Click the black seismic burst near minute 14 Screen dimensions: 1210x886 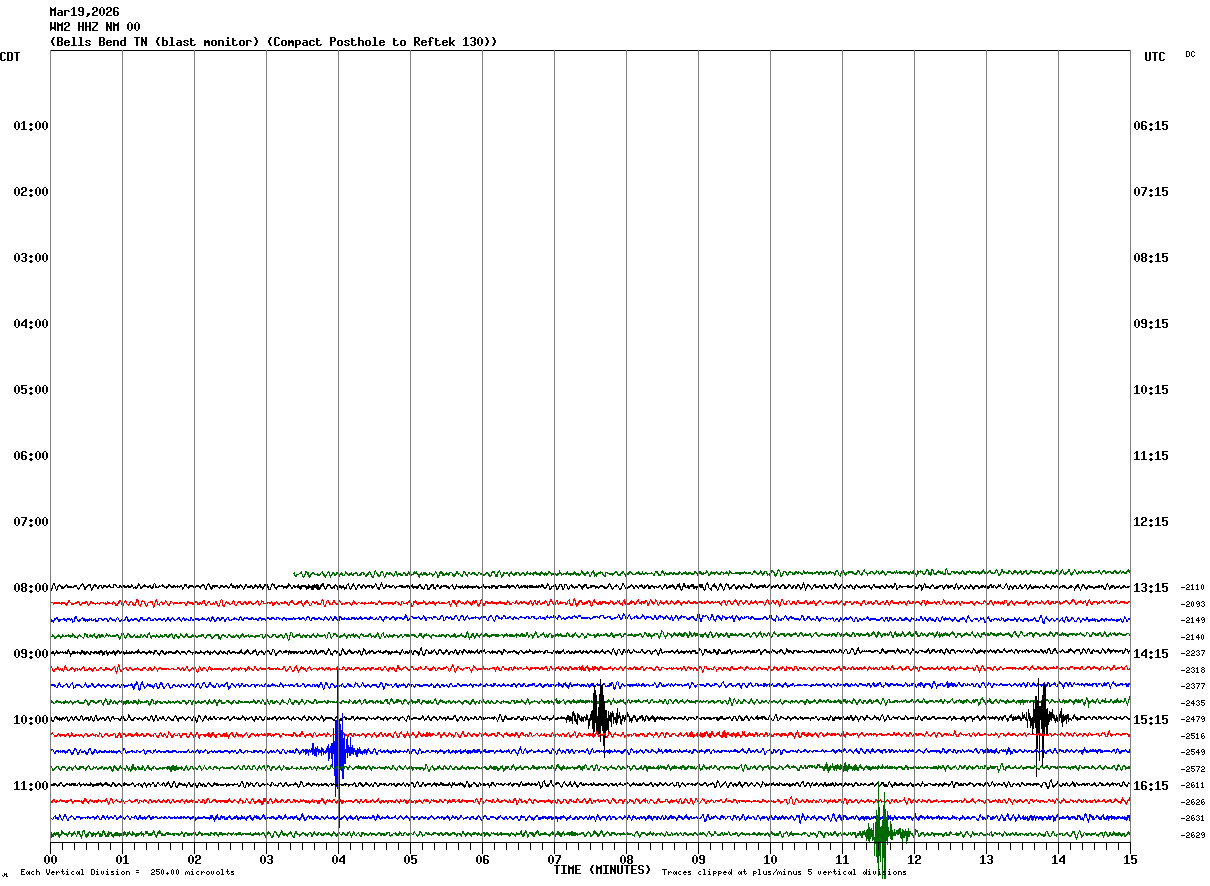point(1040,717)
